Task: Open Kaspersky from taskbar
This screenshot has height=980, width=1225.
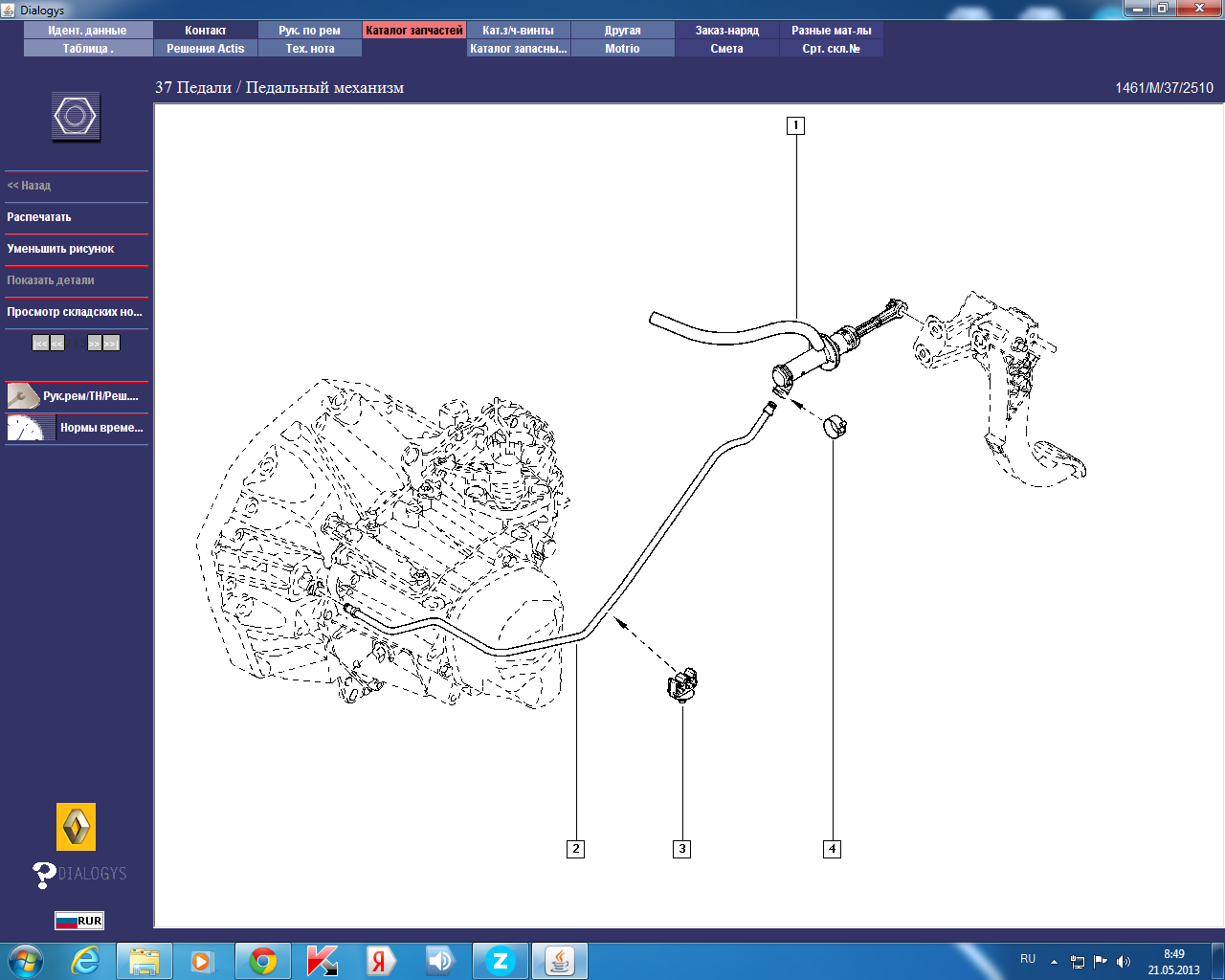Action: click(322, 961)
